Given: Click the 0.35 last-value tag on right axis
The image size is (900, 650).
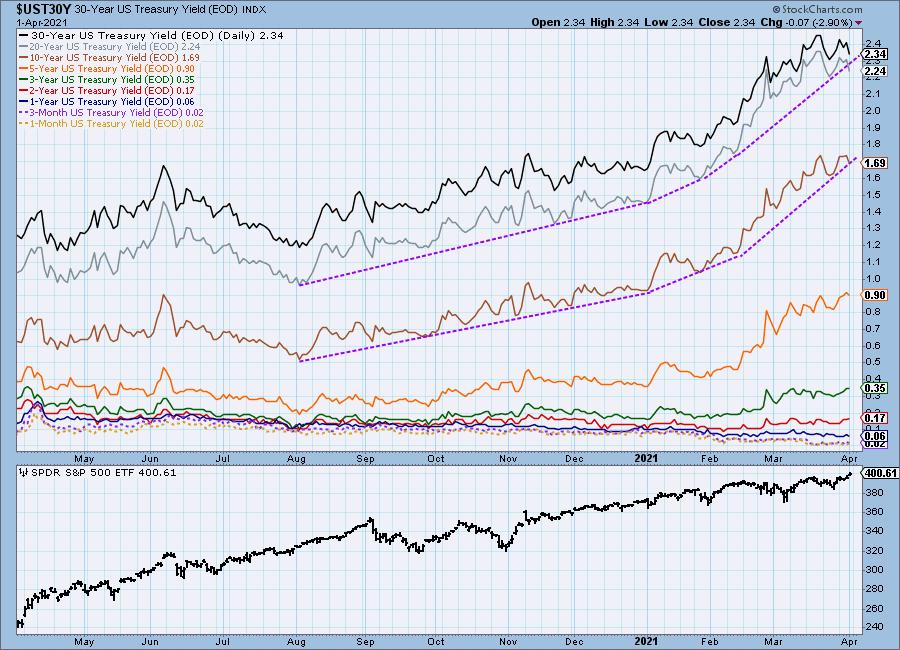Looking at the screenshot, I should pyautogui.click(x=875, y=388).
